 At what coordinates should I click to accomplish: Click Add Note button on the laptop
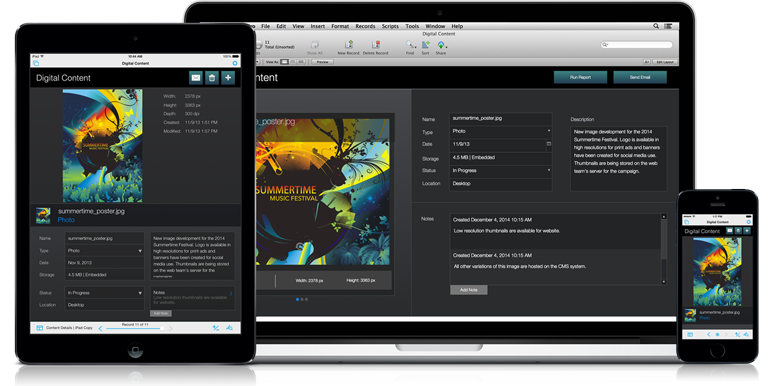point(469,290)
